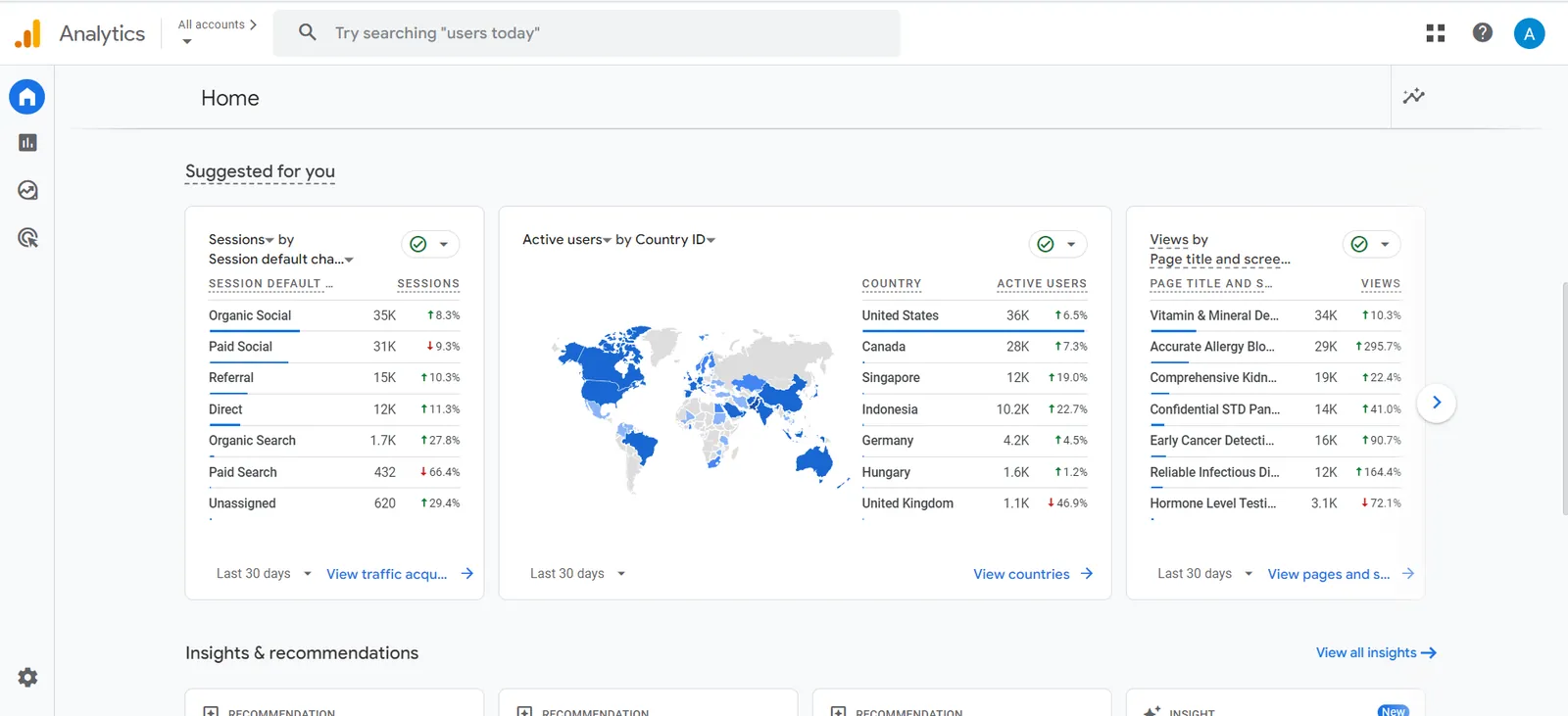
Task: Open the Help question mark icon
Action: click(x=1483, y=32)
